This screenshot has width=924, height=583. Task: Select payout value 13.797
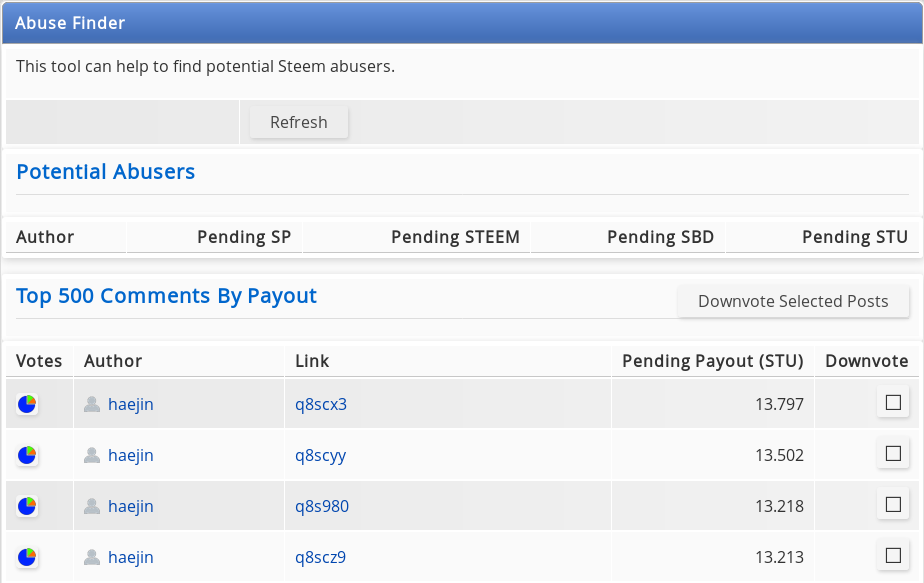pyautogui.click(x=780, y=404)
